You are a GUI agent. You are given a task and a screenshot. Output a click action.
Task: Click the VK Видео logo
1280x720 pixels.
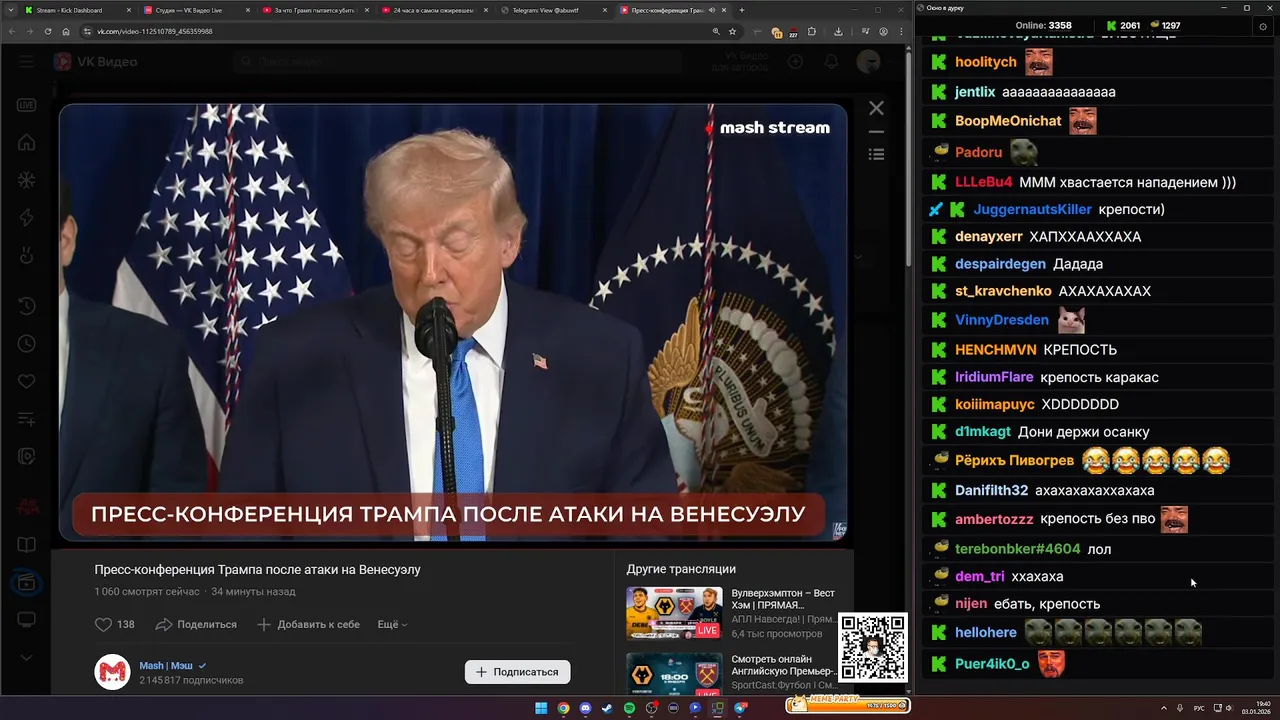[95, 62]
